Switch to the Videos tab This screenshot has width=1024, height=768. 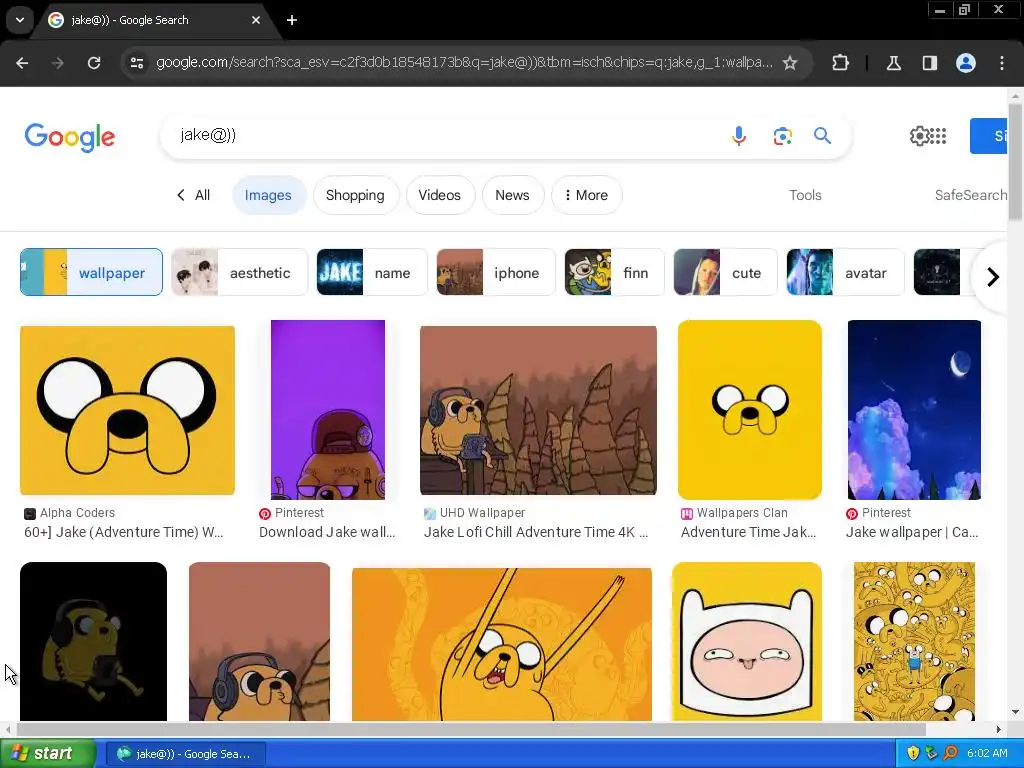(440, 195)
